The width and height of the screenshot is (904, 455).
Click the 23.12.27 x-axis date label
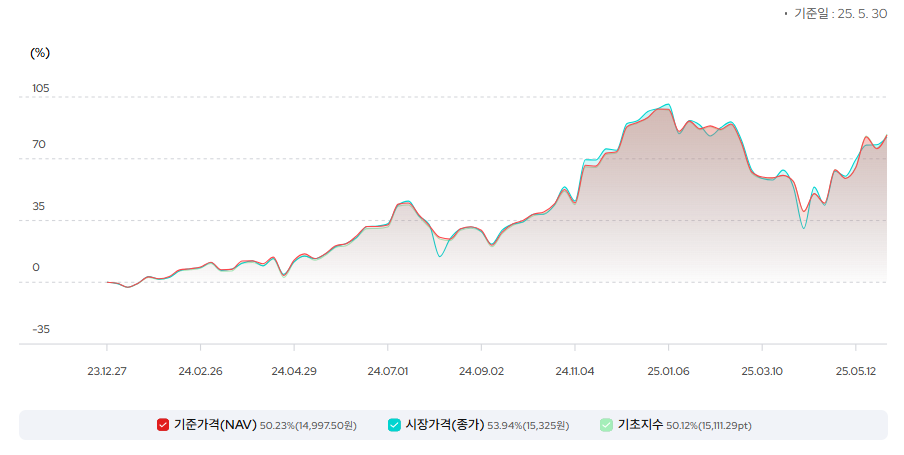107,371
